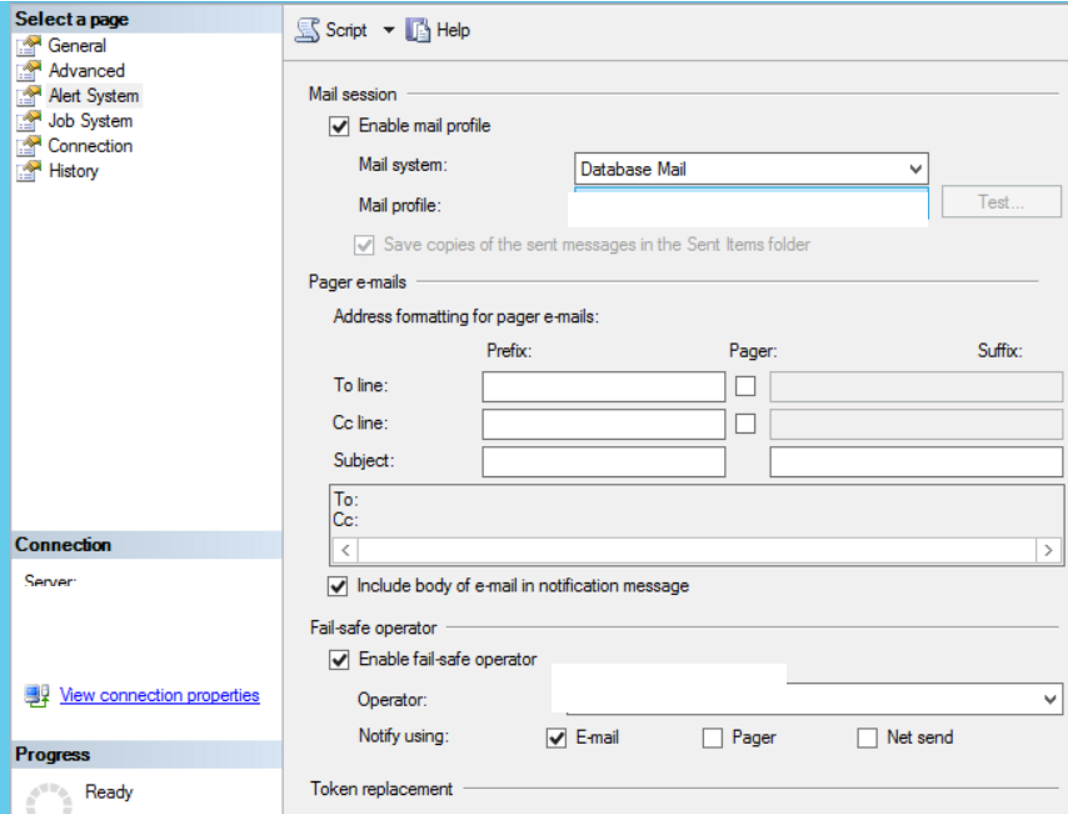Click the Alert System page icon
Image resolution: width=1068 pixels, height=814 pixels.
click(x=29, y=96)
